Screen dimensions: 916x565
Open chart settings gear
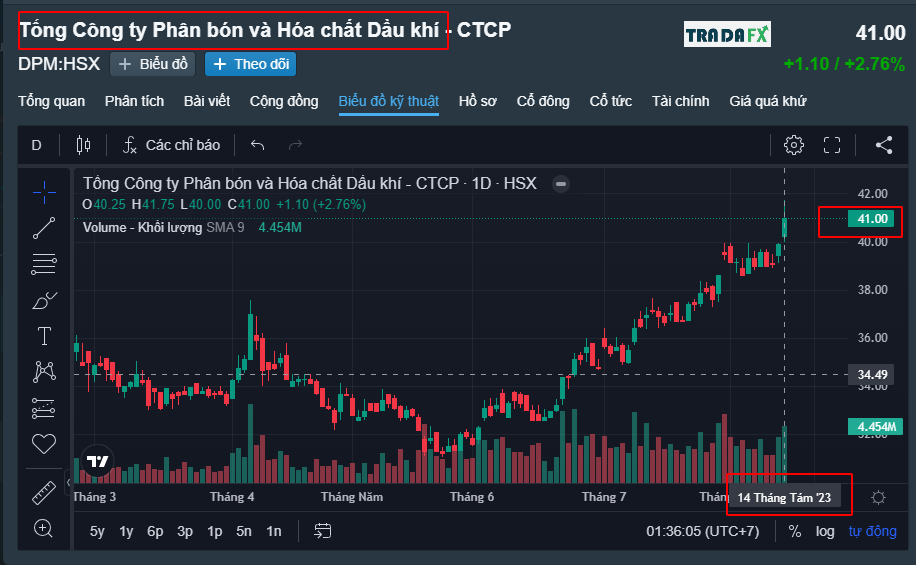click(x=794, y=145)
